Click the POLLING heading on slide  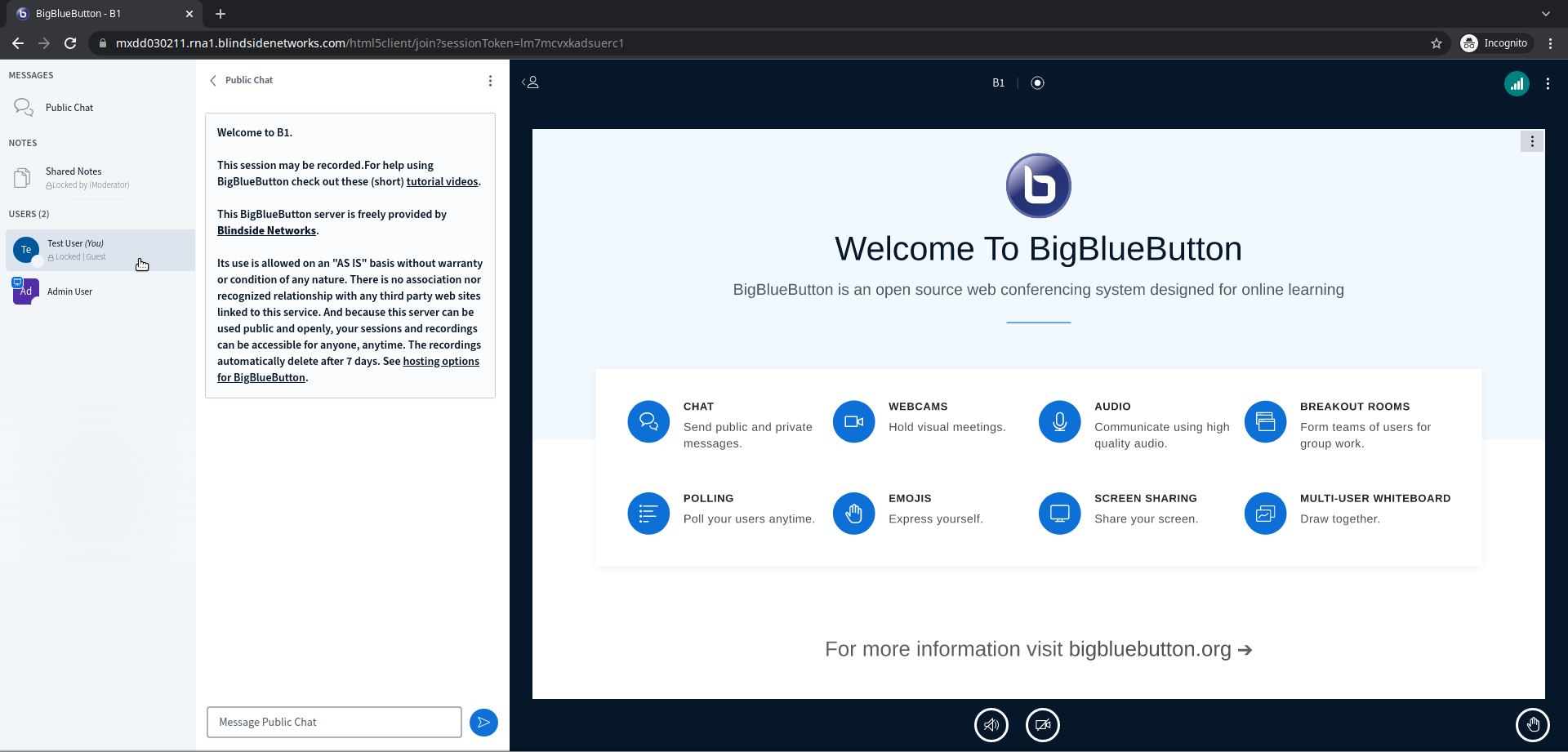pos(708,498)
